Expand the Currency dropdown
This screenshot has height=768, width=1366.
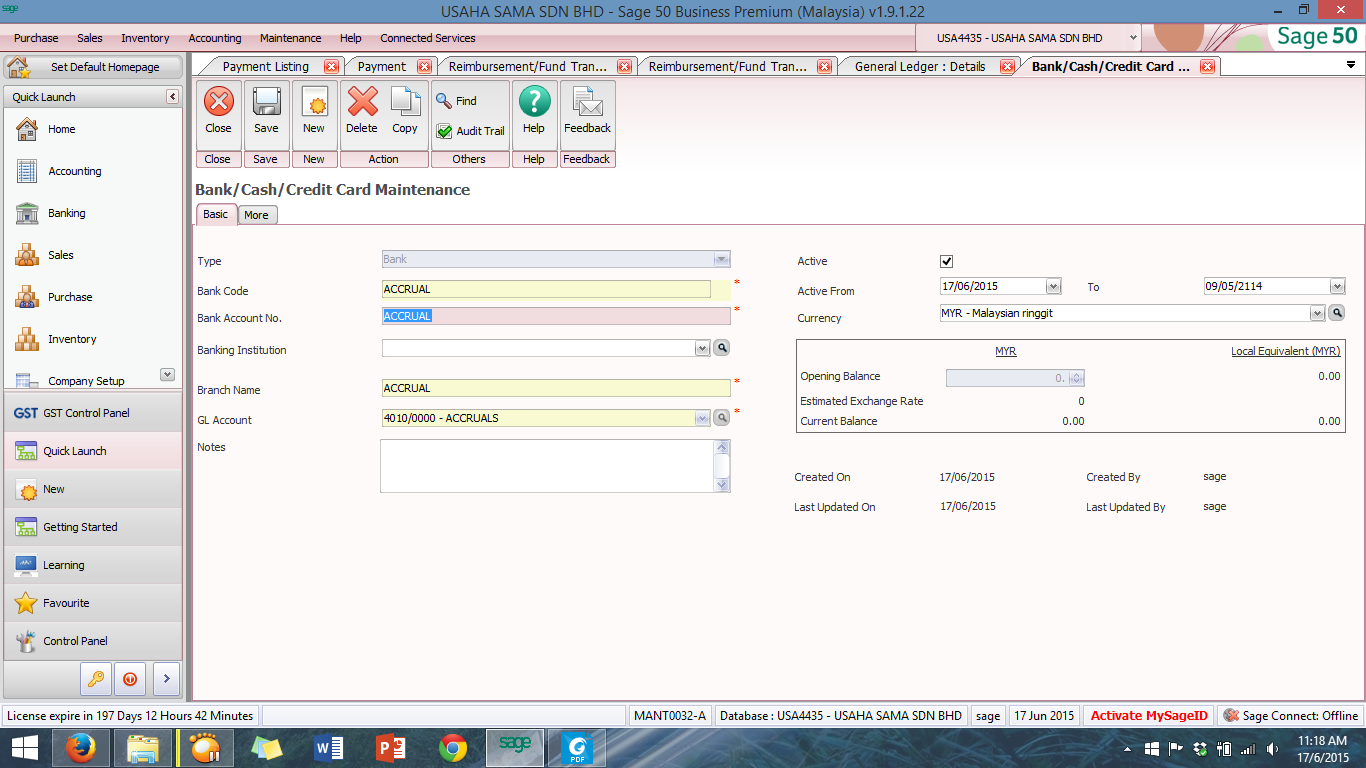point(1317,313)
